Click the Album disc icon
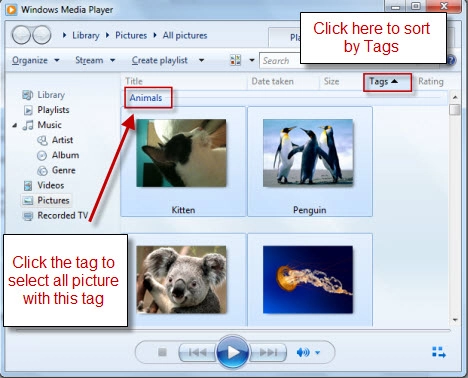468x378 pixels. (42, 155)
